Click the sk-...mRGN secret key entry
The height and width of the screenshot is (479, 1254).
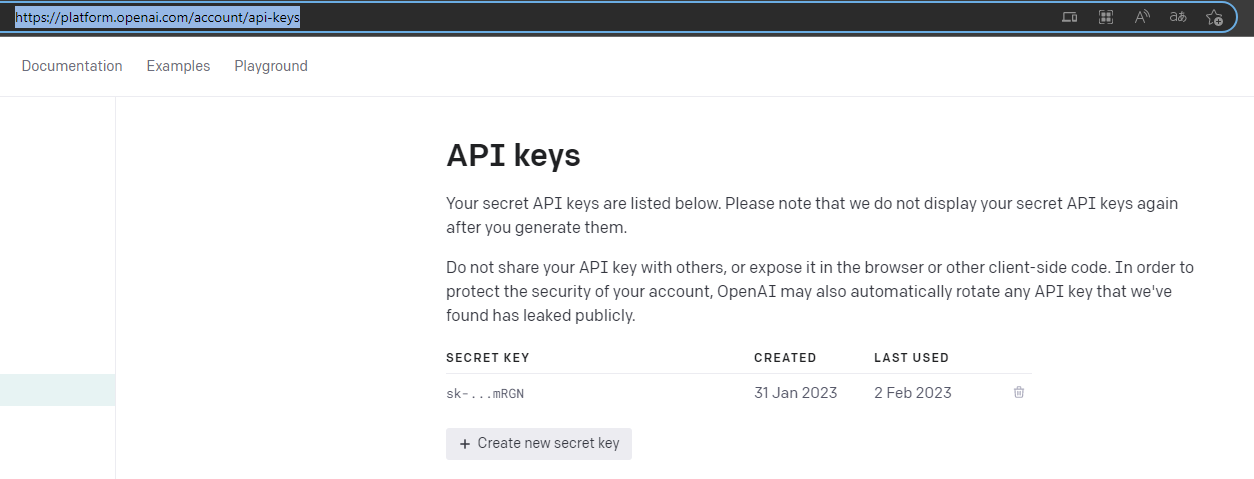[485, 394]
